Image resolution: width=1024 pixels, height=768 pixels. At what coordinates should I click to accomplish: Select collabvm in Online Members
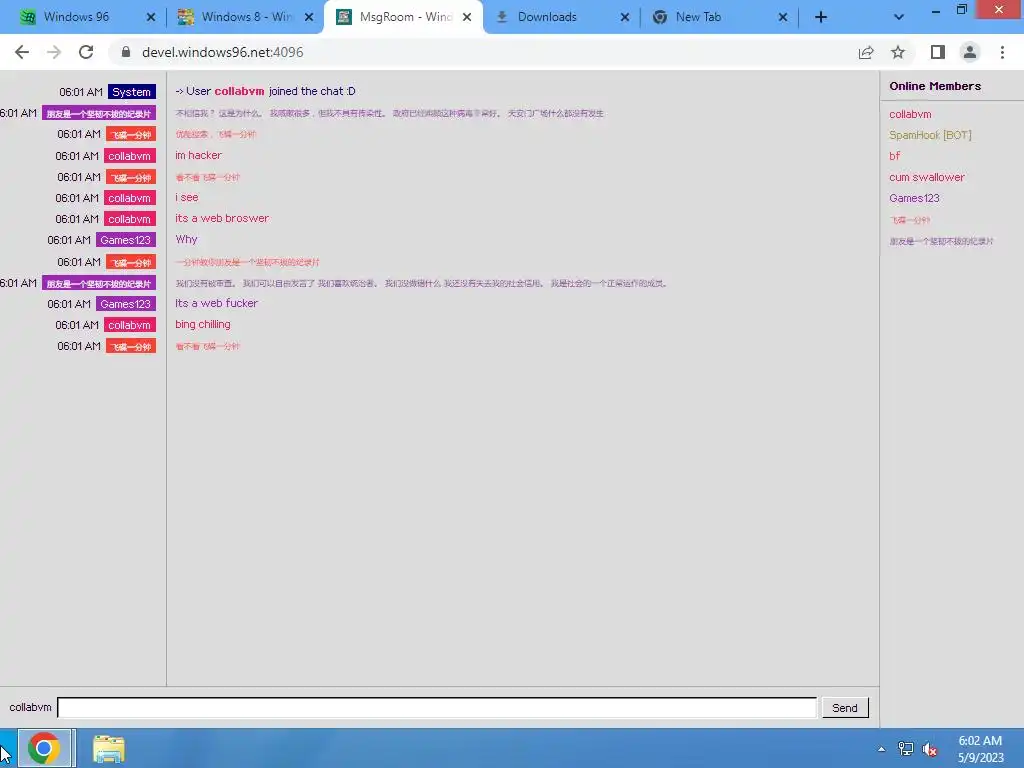910,114
